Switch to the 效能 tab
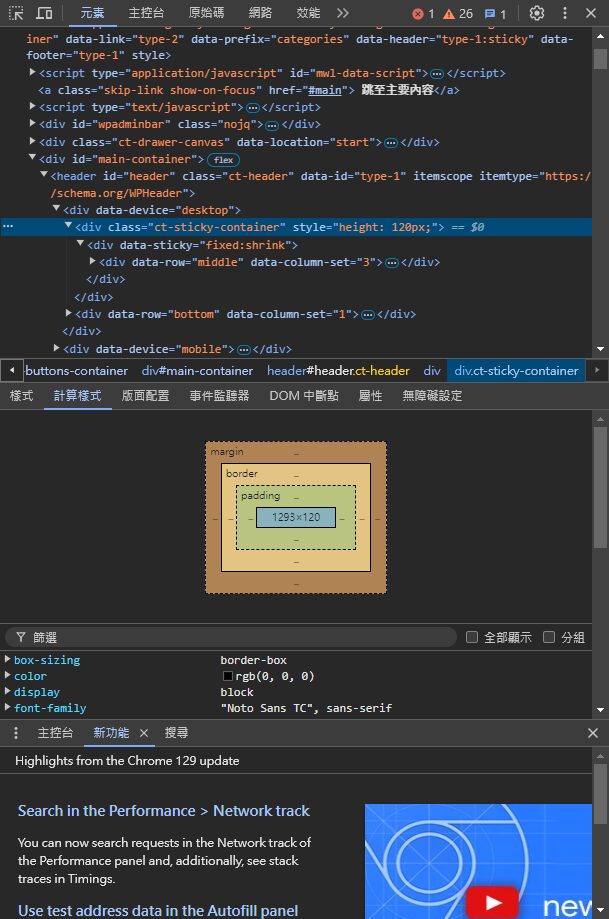Screen dimensions: 609x919 (x=308, y=13)
